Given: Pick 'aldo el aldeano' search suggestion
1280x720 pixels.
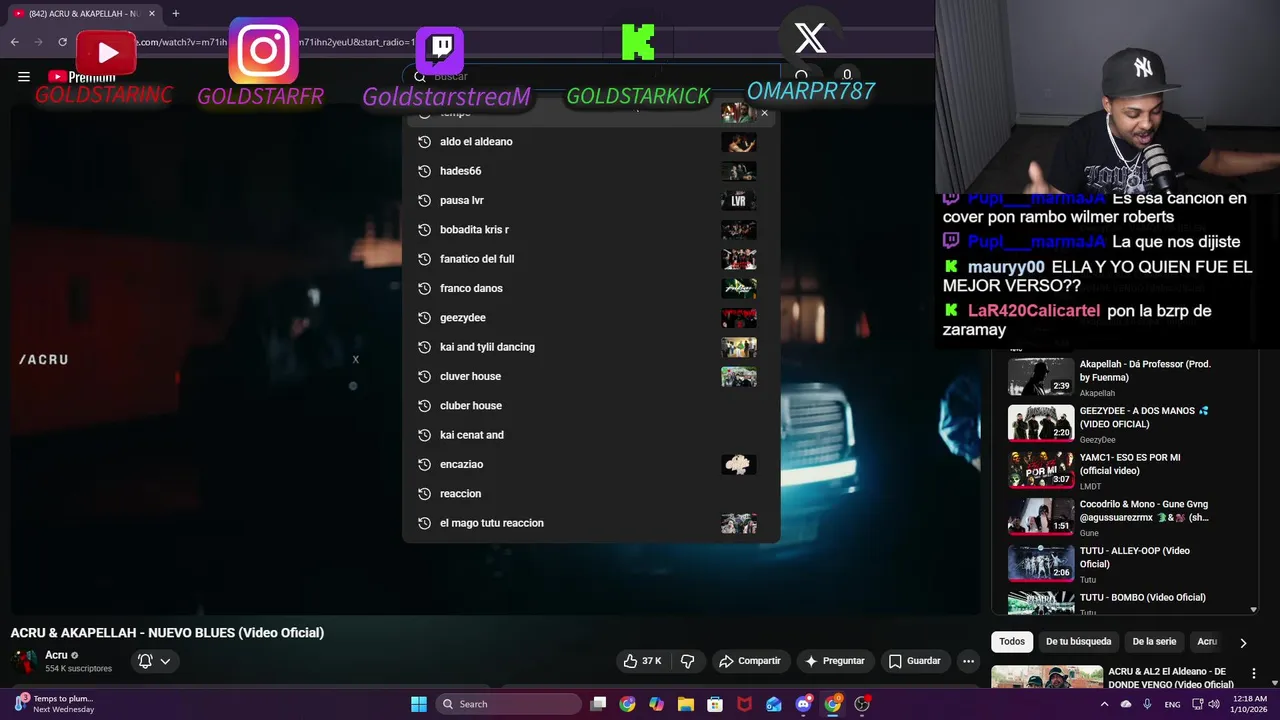Looking at the screenshot, I should [x=590, y=142].
